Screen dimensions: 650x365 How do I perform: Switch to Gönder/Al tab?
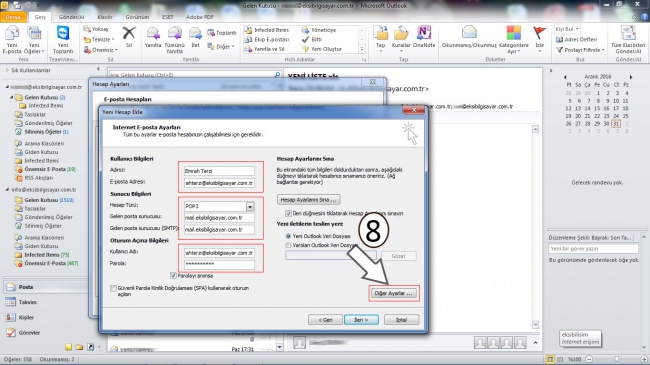point(71,17)
